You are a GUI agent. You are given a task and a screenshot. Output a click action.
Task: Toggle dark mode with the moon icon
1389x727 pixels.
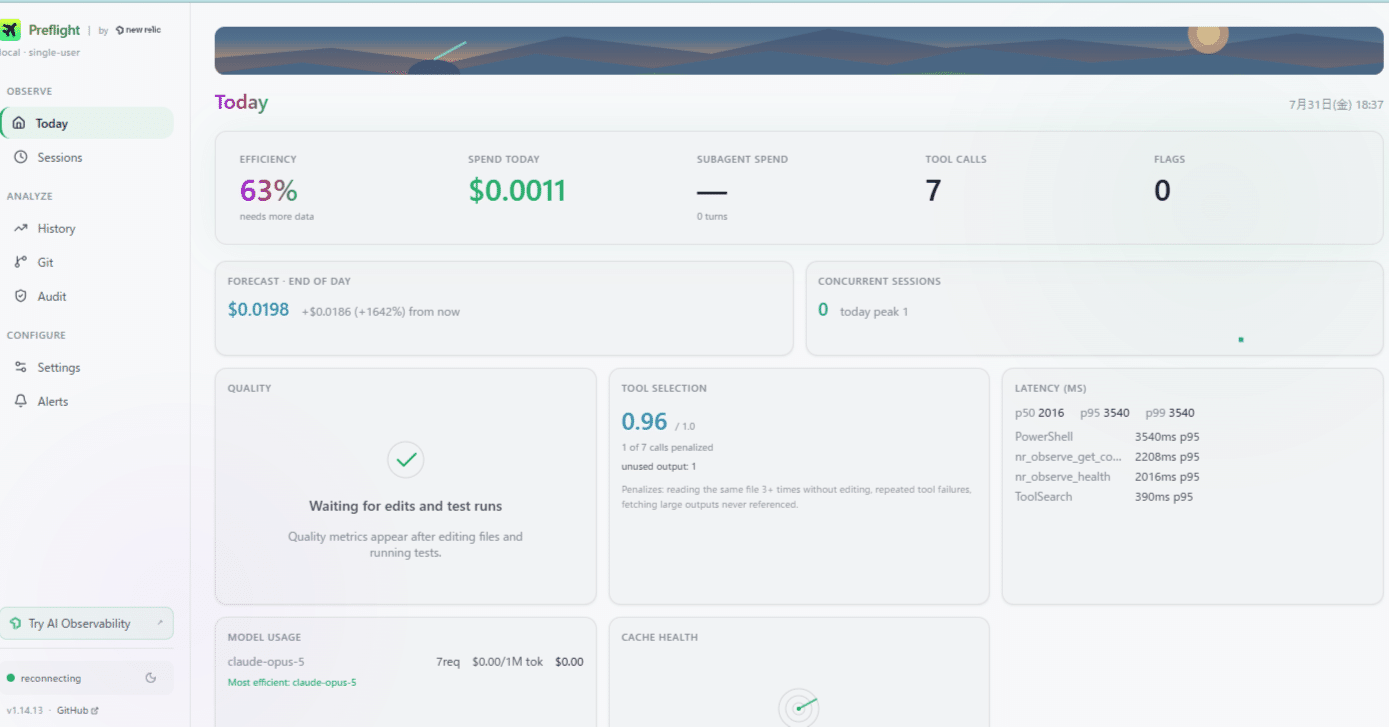coord(151,678)
